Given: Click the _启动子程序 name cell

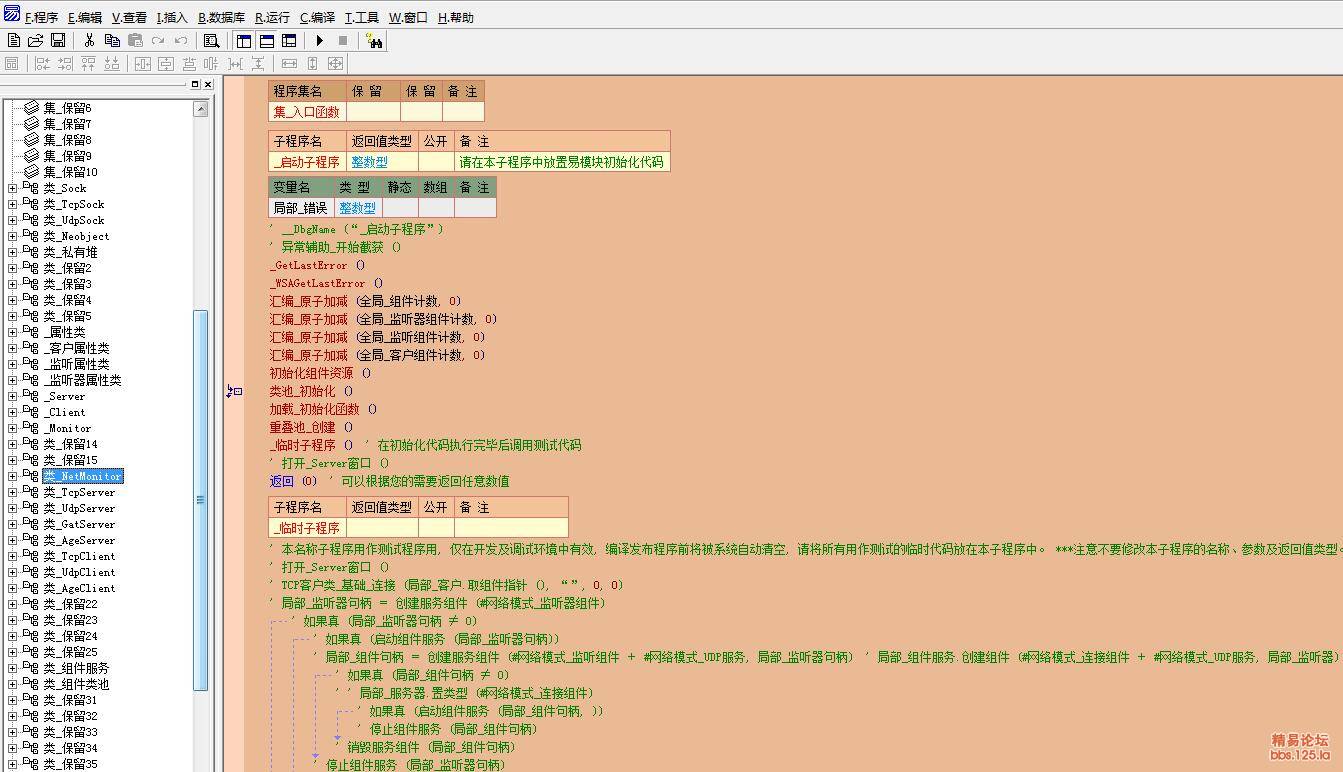Looking at the screenshot, I should point(307,162).
